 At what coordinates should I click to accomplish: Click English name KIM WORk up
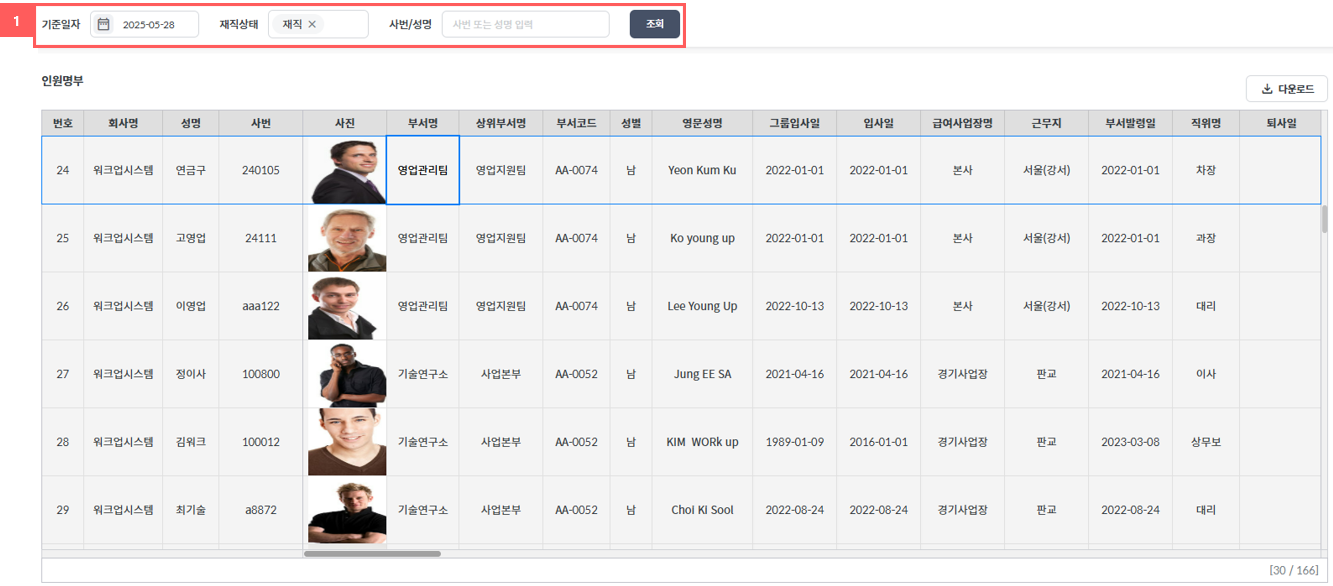pyautogui.click(x=702, y=442)
